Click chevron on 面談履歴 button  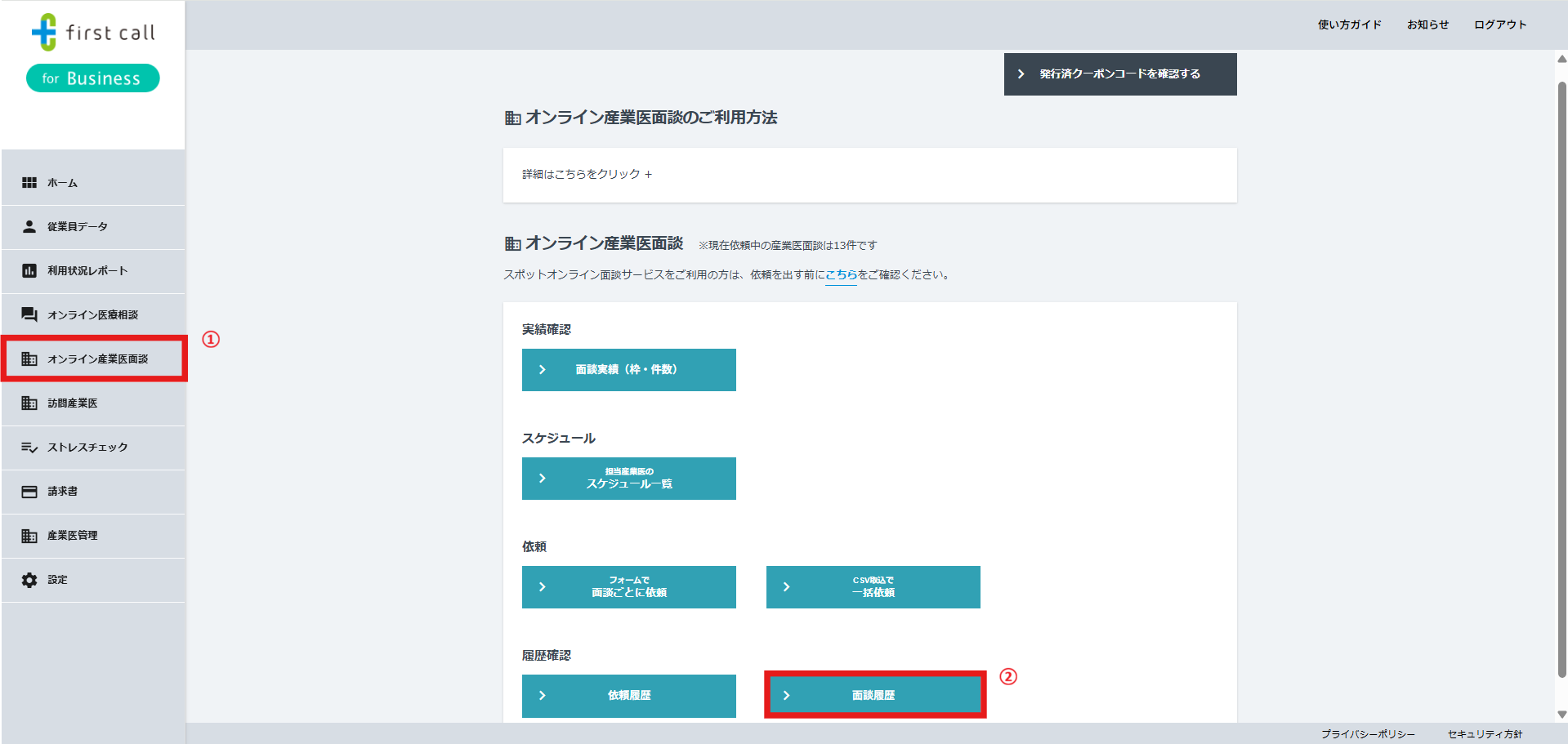click(x=786, y=696)
